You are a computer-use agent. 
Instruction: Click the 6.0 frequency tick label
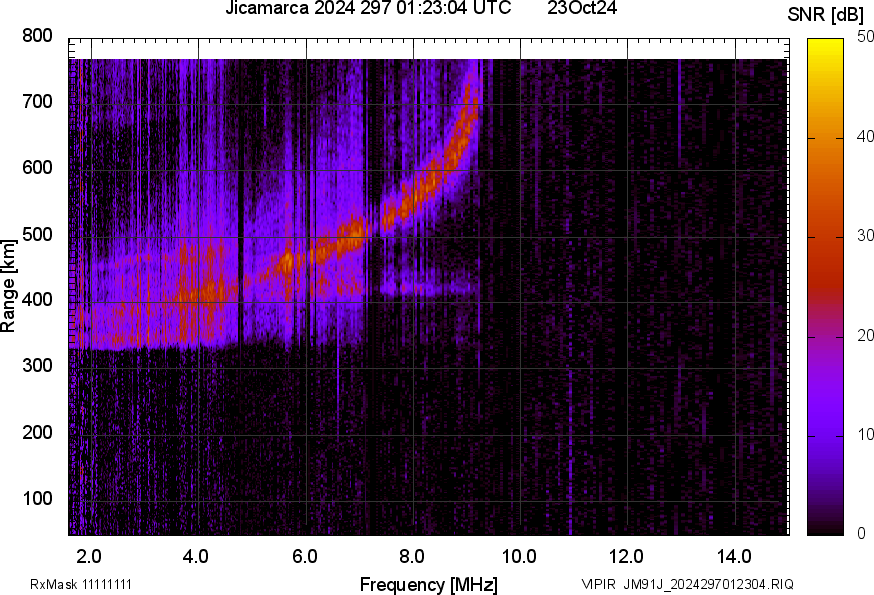click(x=304, y=557)
